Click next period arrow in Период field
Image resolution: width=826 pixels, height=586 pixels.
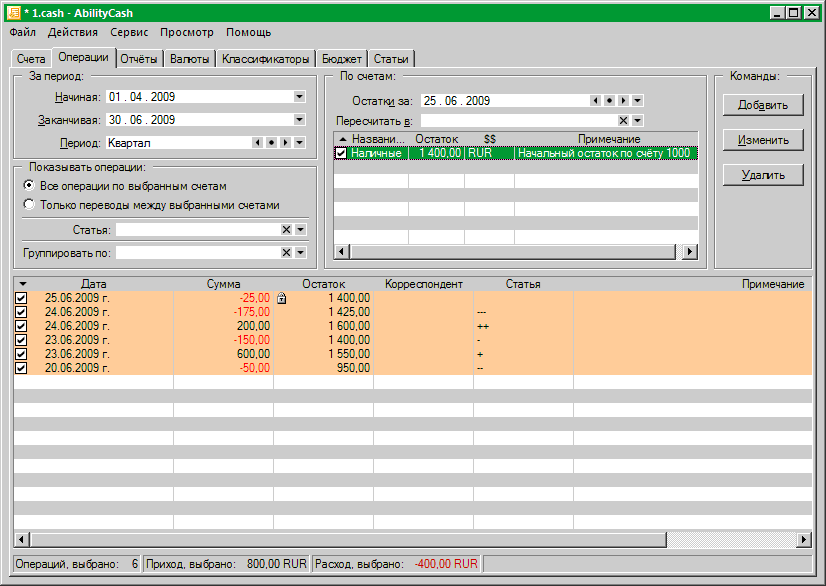[x=285, y=143]
